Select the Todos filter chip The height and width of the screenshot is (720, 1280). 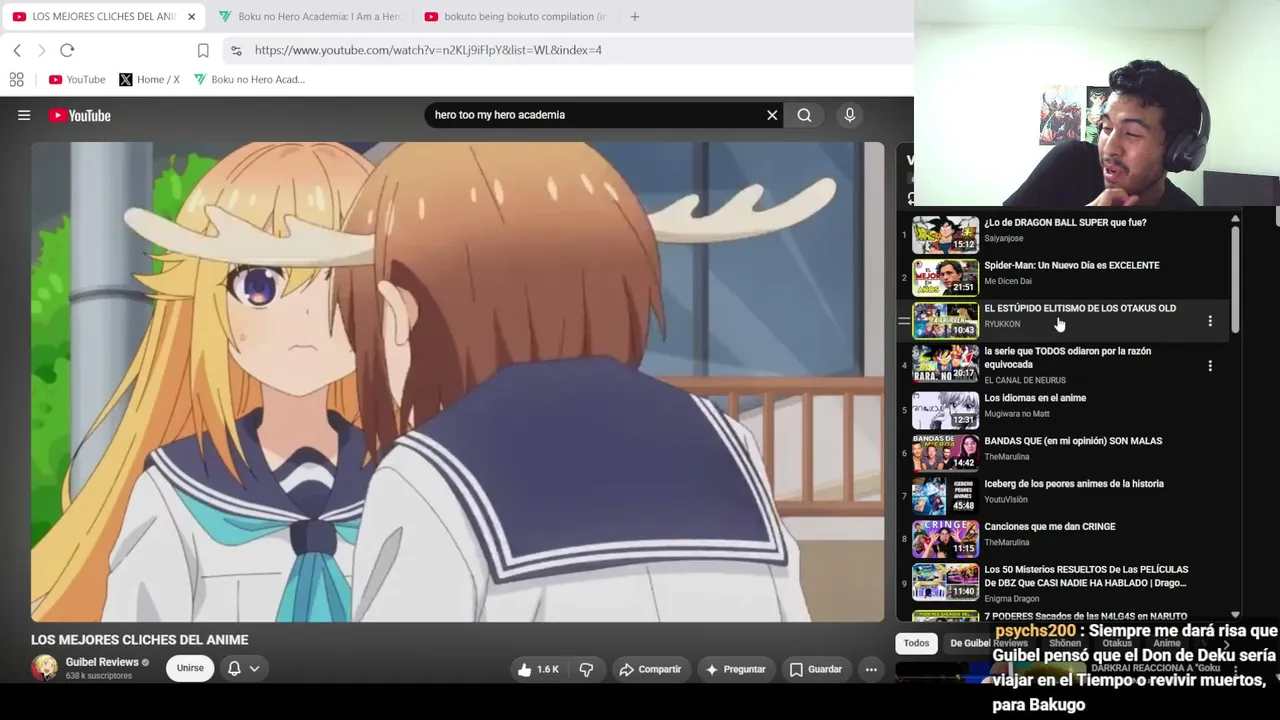[916, 643]
